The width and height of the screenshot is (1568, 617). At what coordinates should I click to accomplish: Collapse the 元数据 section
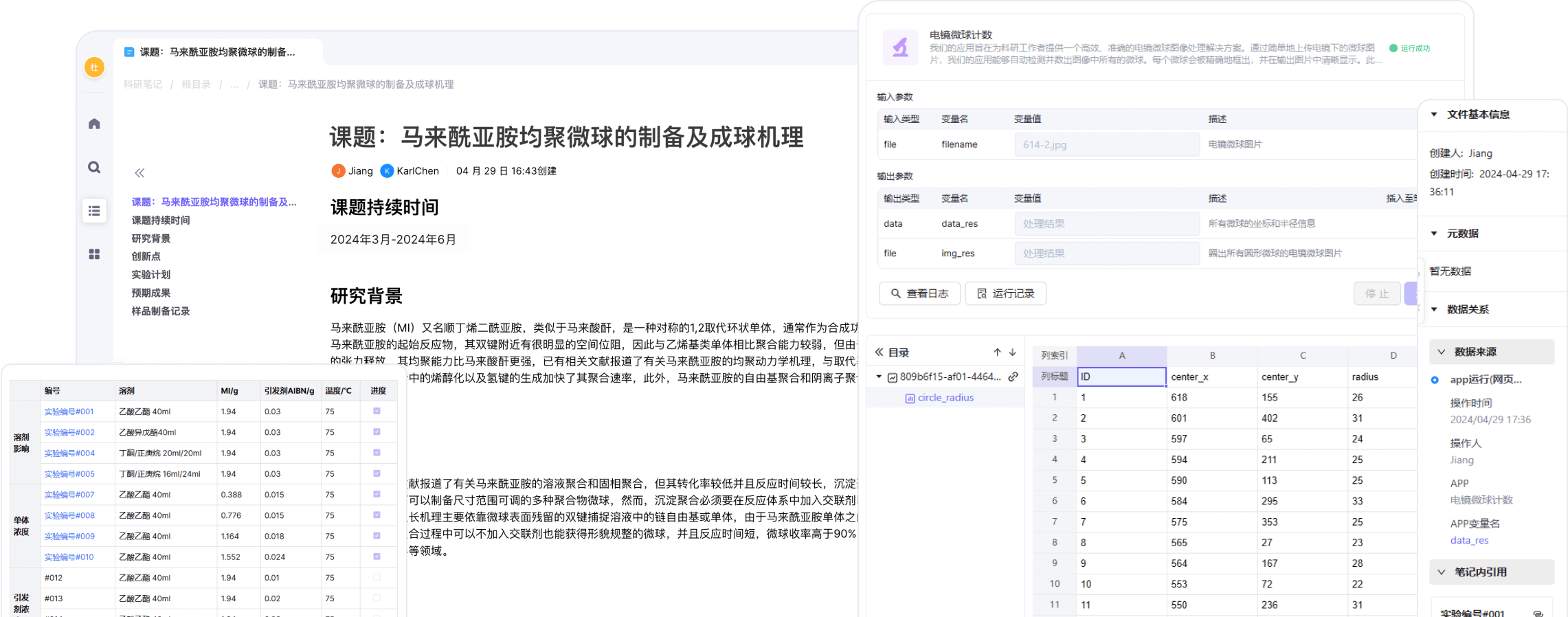(1434, 234)
